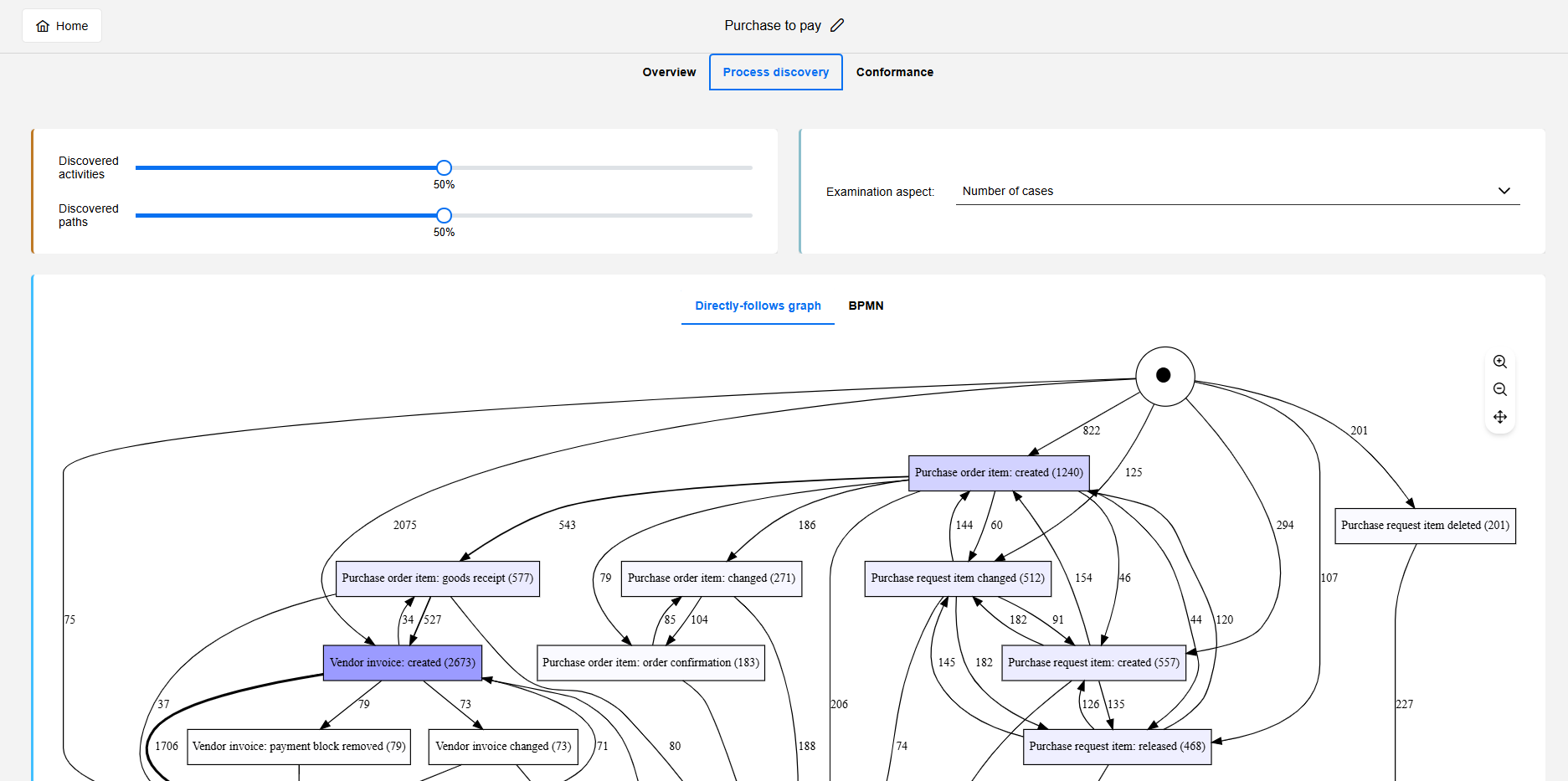Adjust the Discovered activities slider
The image size is (1568, 781).
tap(444, 167)
